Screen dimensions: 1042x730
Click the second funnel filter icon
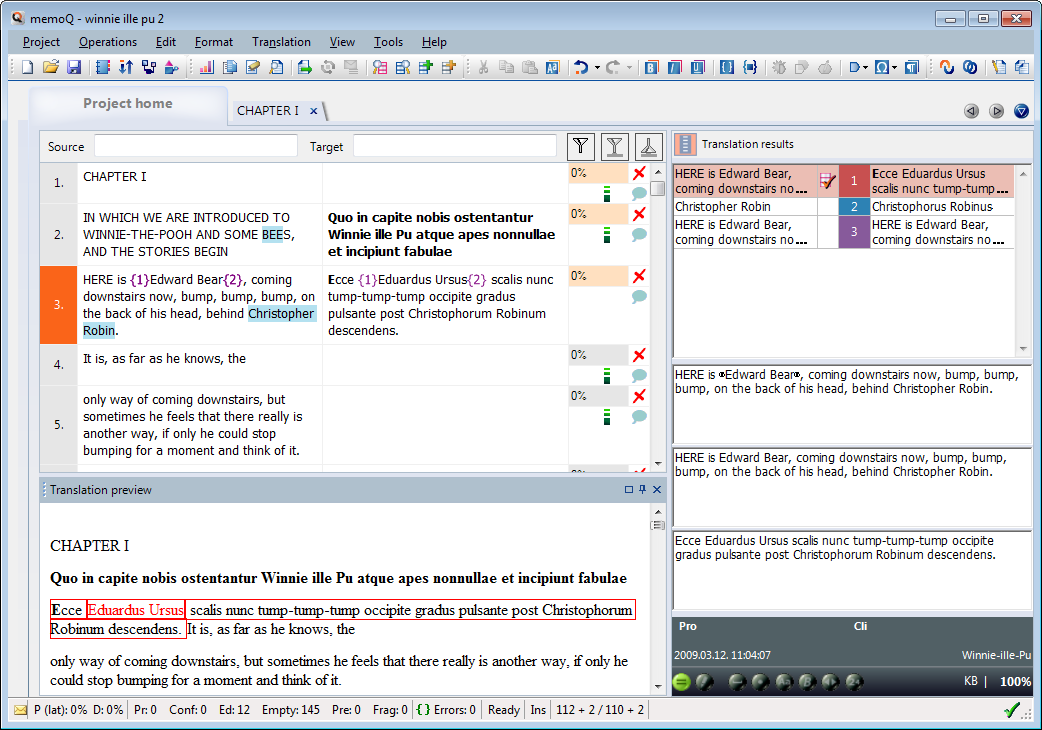point(615,147)
